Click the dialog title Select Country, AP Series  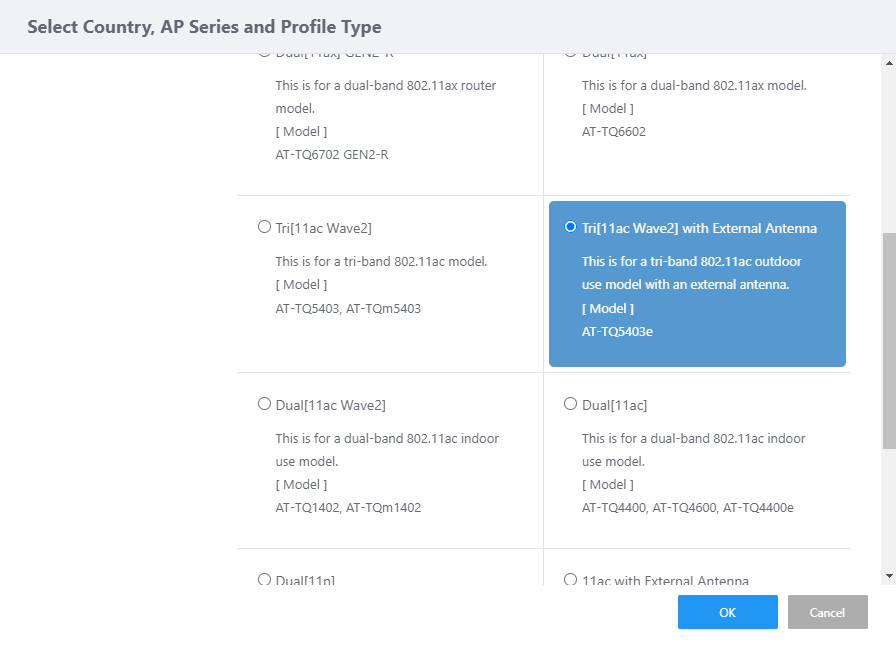pyautogui.click(x=204, y=27)
